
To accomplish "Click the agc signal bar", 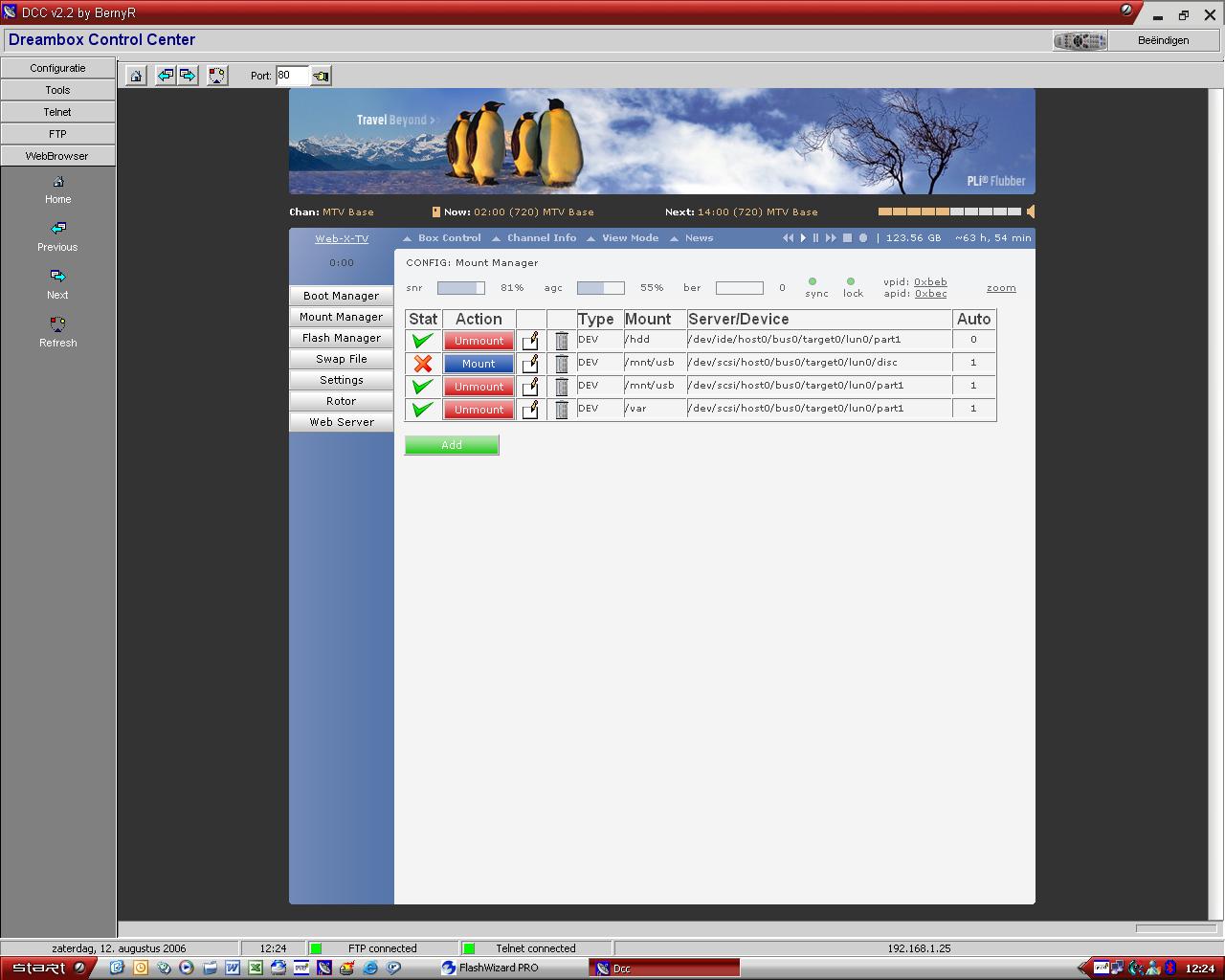I will 601,288.
